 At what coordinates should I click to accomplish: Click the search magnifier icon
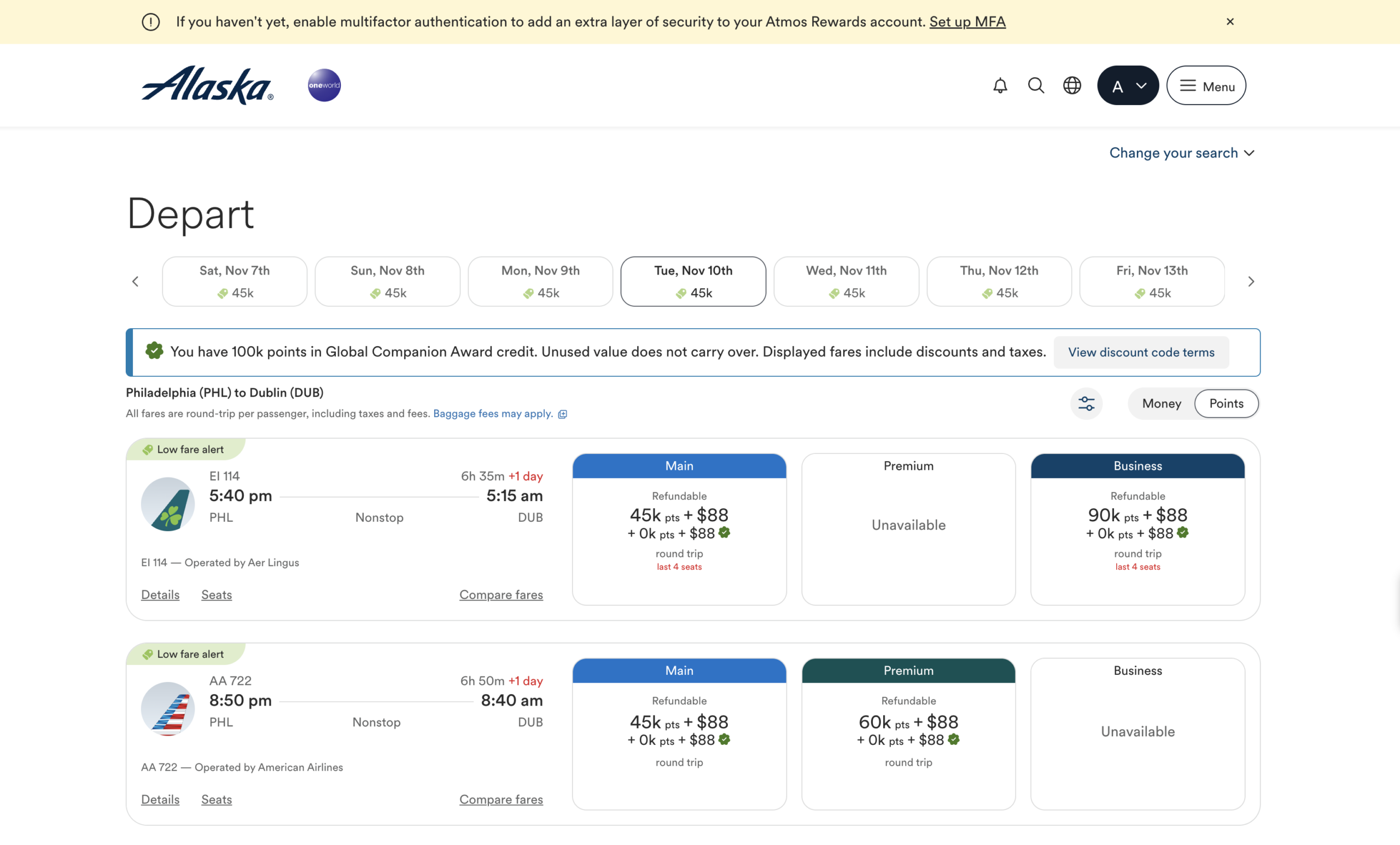click(x=1036, y=86)
